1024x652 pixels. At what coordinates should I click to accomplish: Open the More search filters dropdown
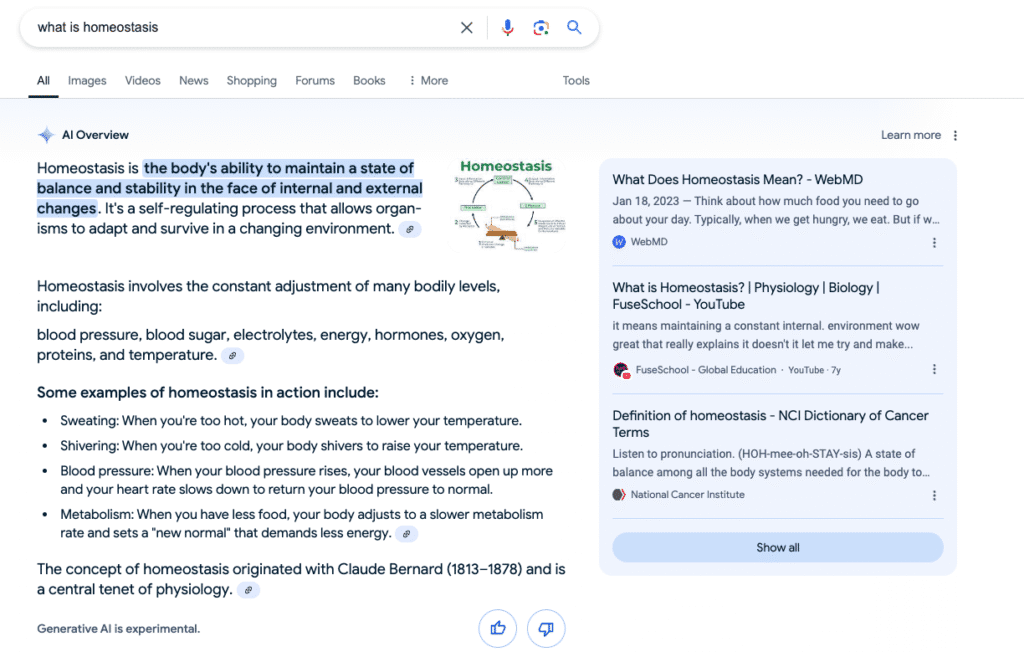point(428,81)
